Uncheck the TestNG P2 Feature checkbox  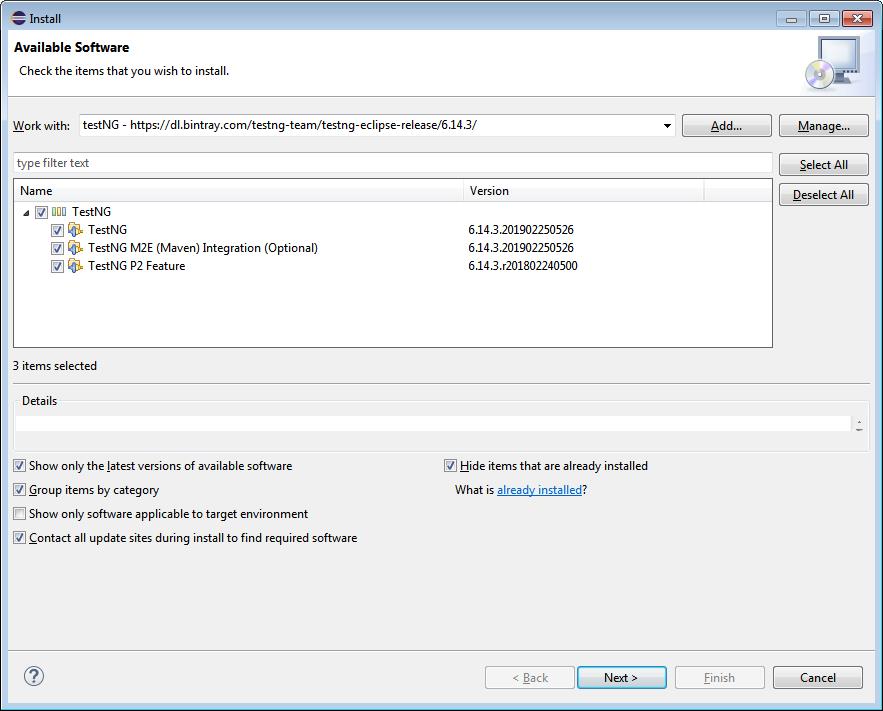(57, 266)
